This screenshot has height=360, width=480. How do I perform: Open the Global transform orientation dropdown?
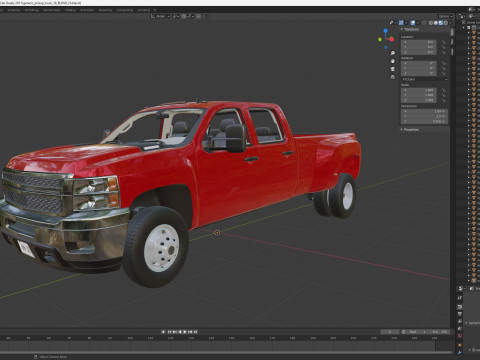pos(160,16)
